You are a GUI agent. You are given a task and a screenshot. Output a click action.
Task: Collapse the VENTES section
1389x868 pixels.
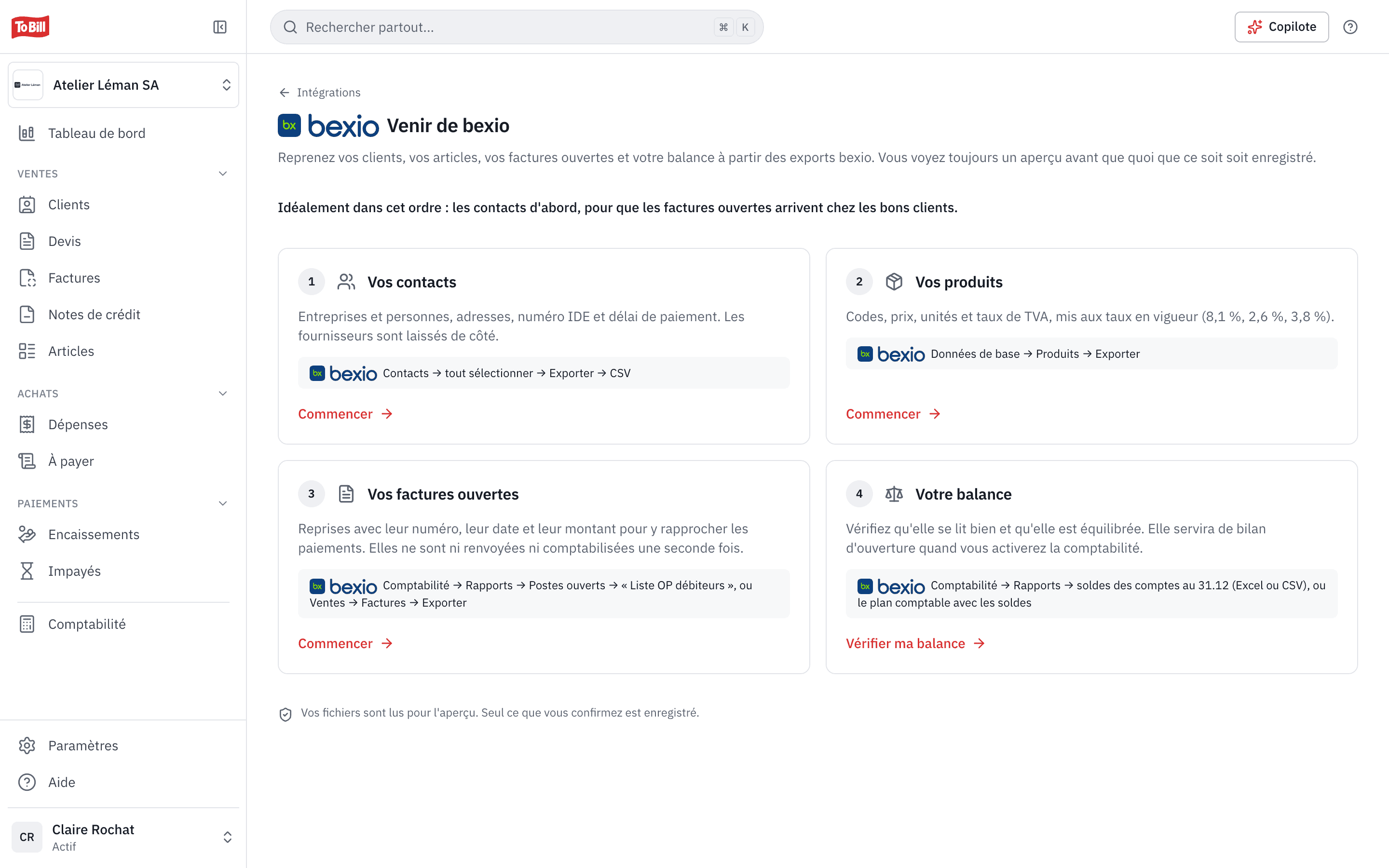click(x=223, y=174)
